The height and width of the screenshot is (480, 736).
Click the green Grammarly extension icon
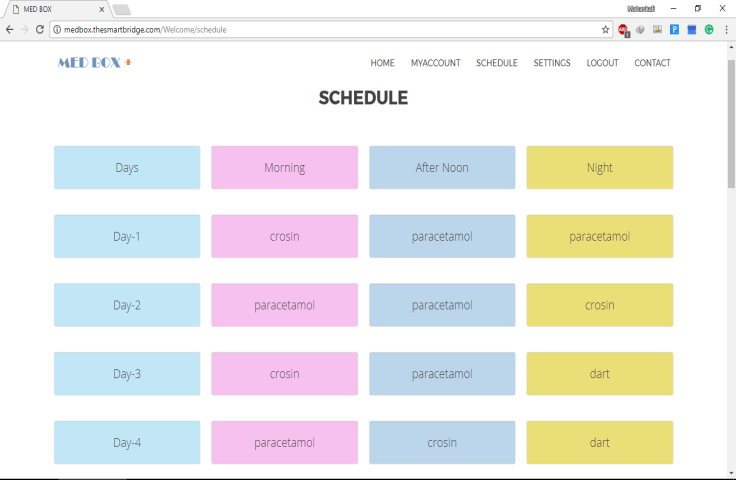pos(709,30)
